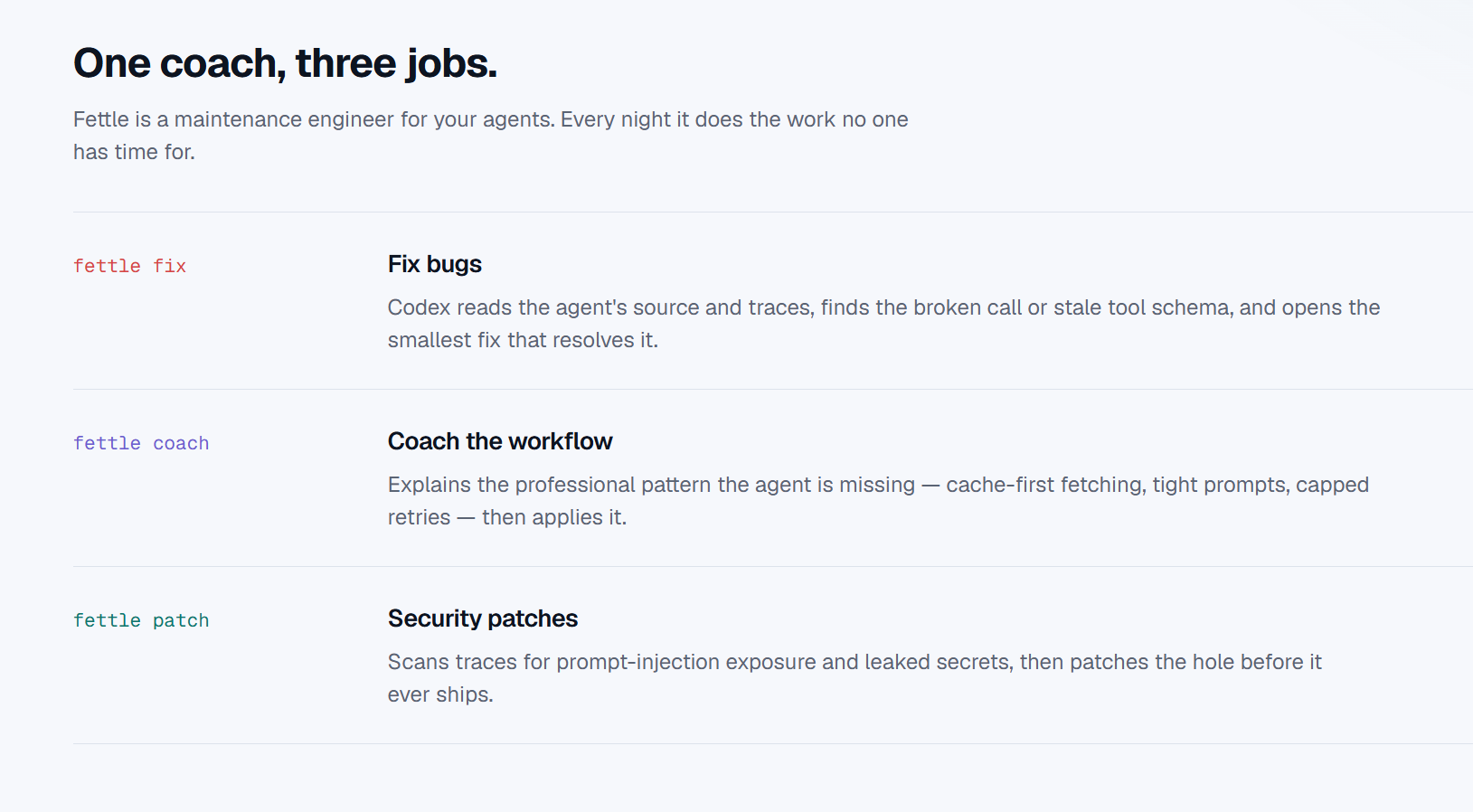Image resolution: width=1473 pixels, height=812 pixels.
Task: Click the "One coach, three jobs." title
Action: 286,63
